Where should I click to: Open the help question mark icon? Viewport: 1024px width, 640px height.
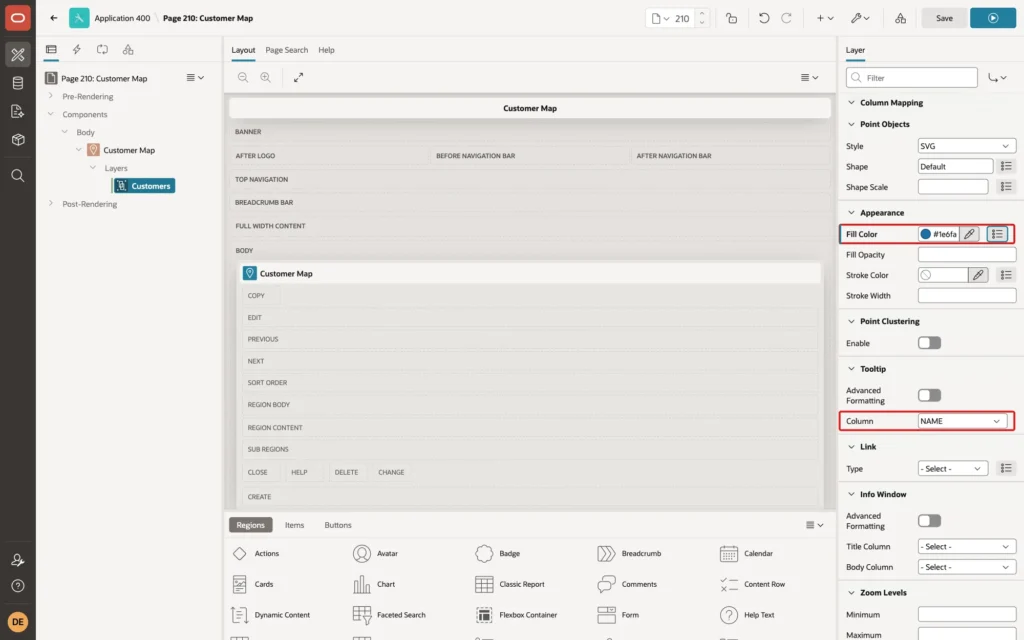(18, 586)
